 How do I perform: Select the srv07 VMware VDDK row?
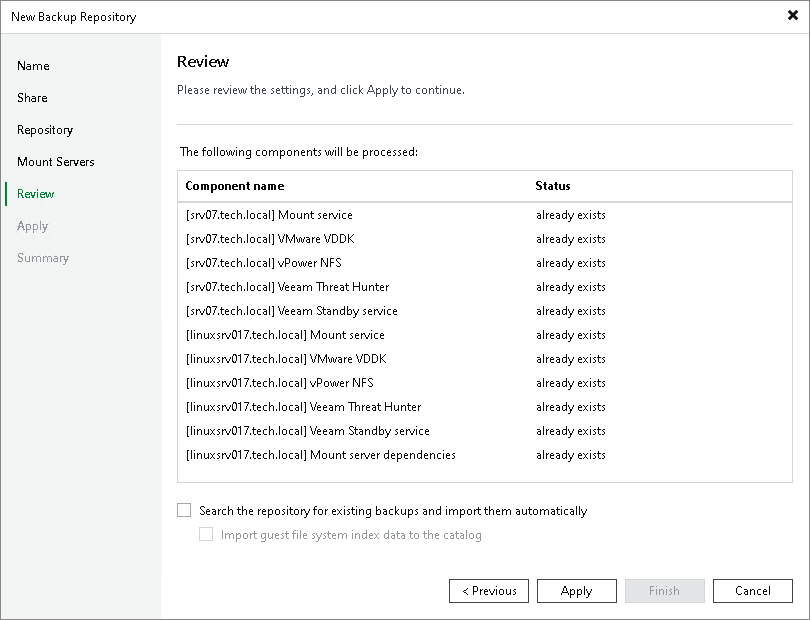pyautogui.click(x=485, y=239)
